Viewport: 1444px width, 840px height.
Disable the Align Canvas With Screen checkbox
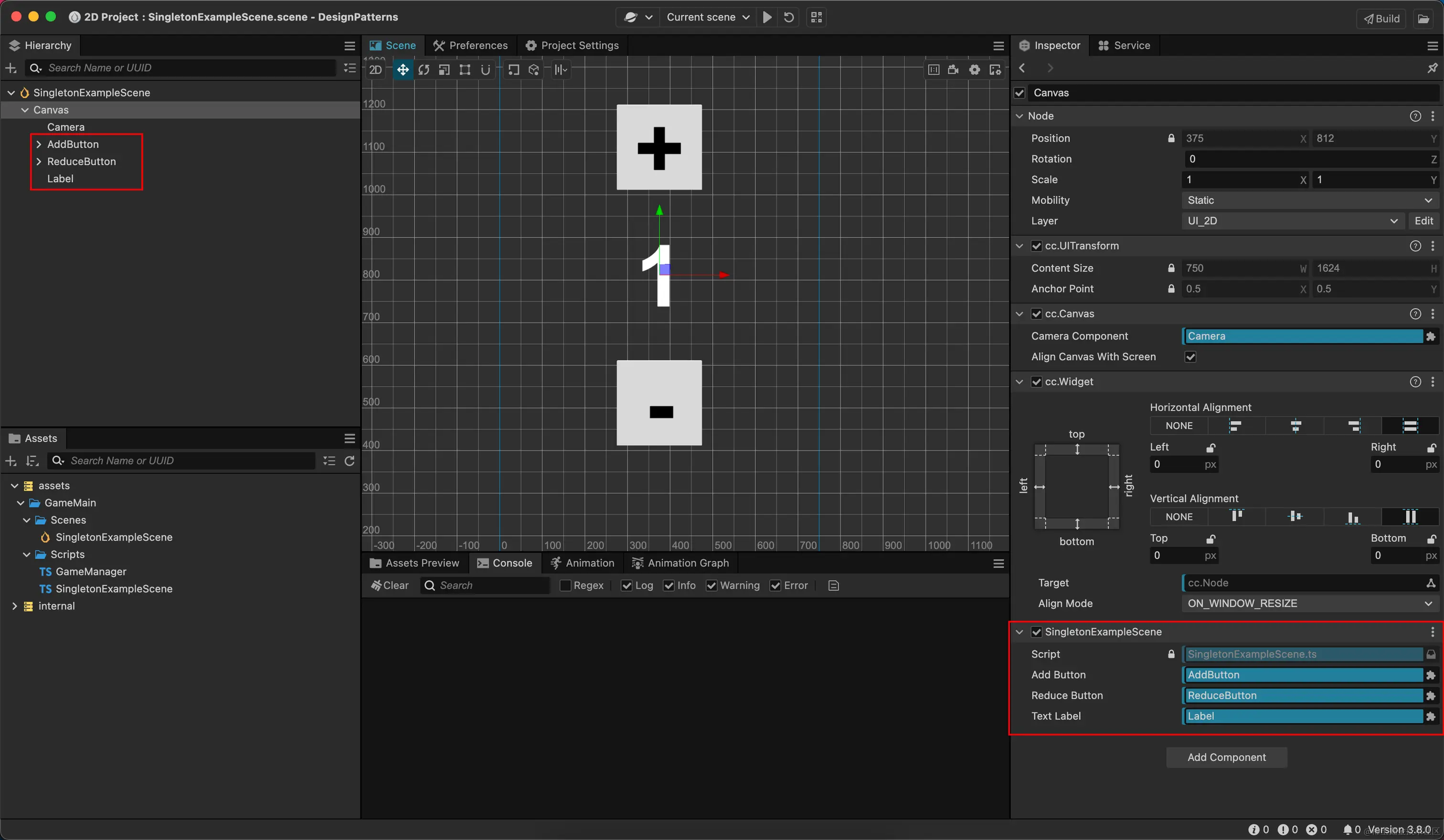click(1190, 356)
